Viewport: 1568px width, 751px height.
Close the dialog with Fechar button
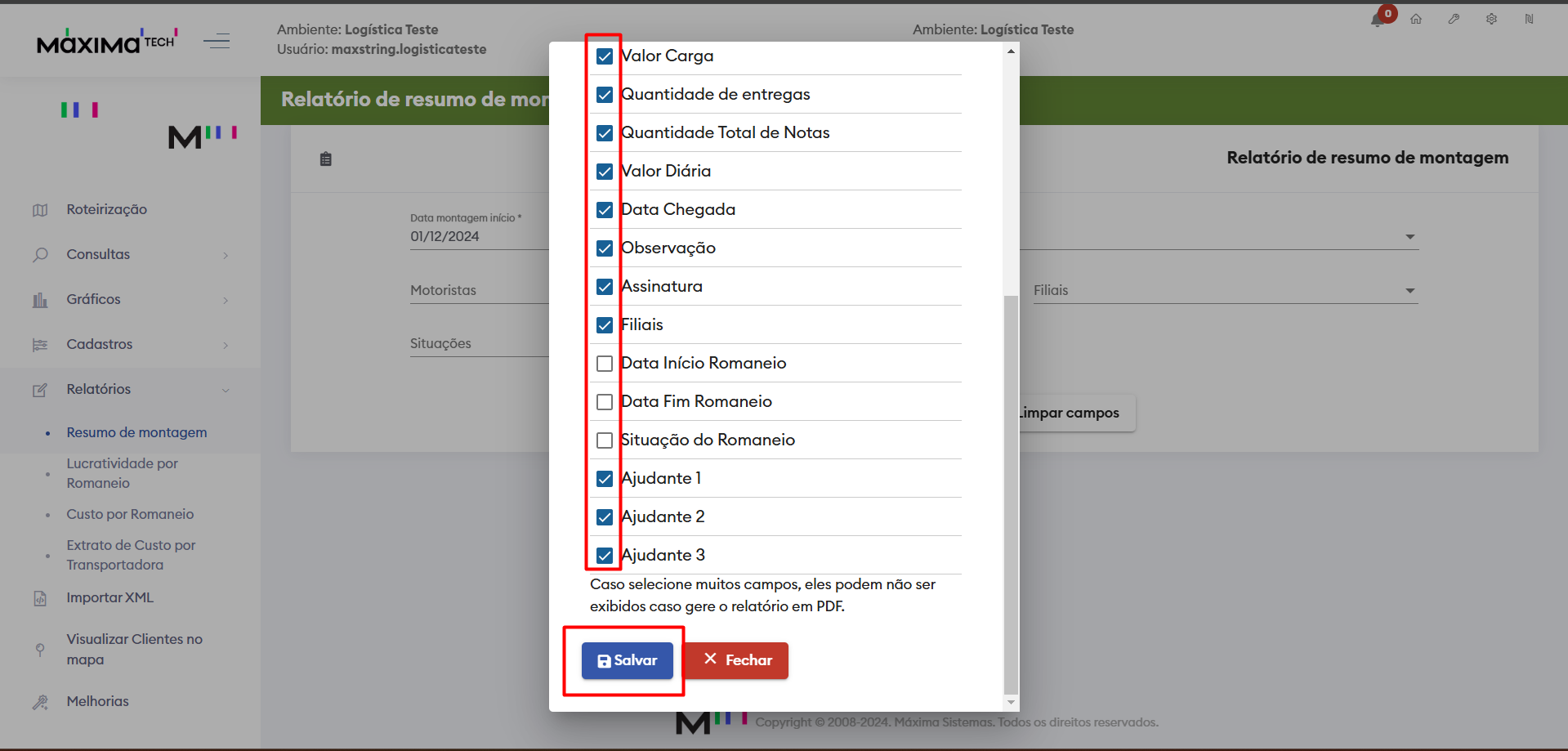coord(736,660)
